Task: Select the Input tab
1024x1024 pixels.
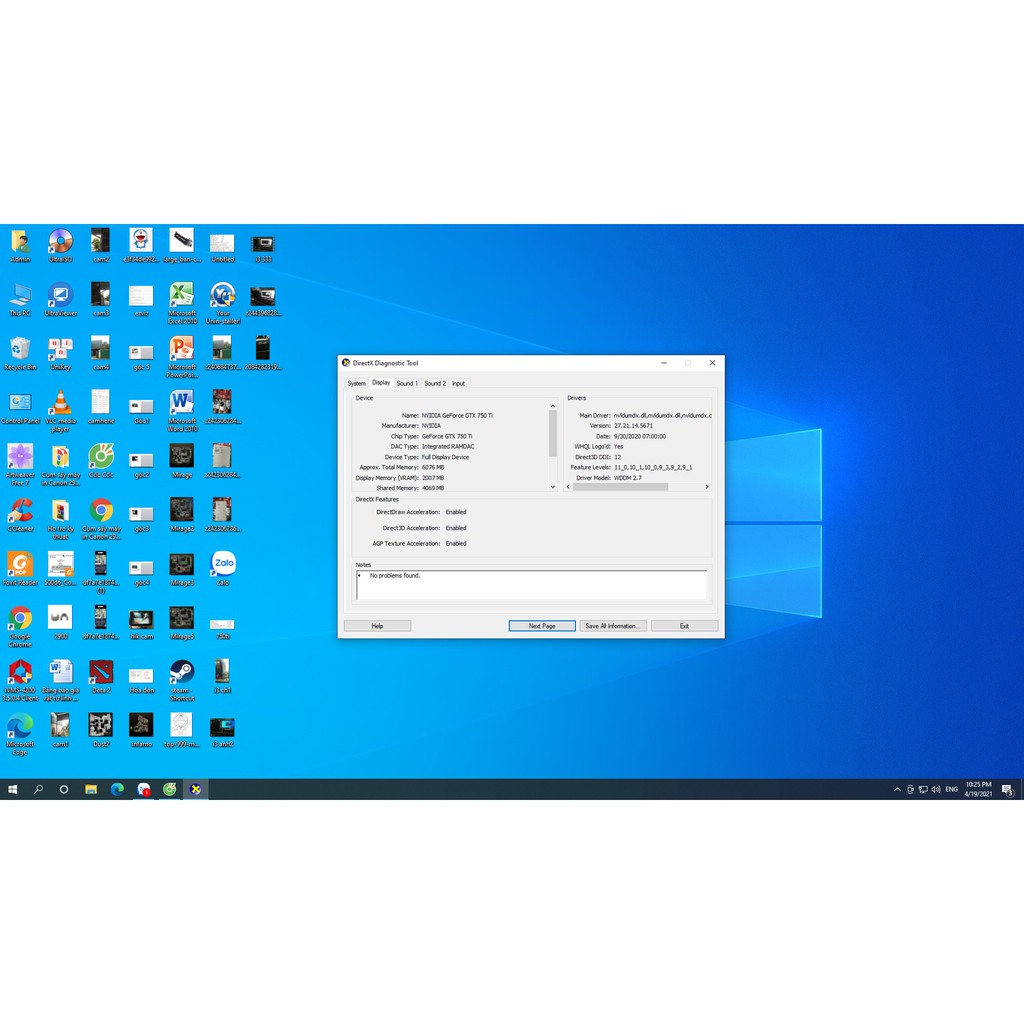Action: 458,383
